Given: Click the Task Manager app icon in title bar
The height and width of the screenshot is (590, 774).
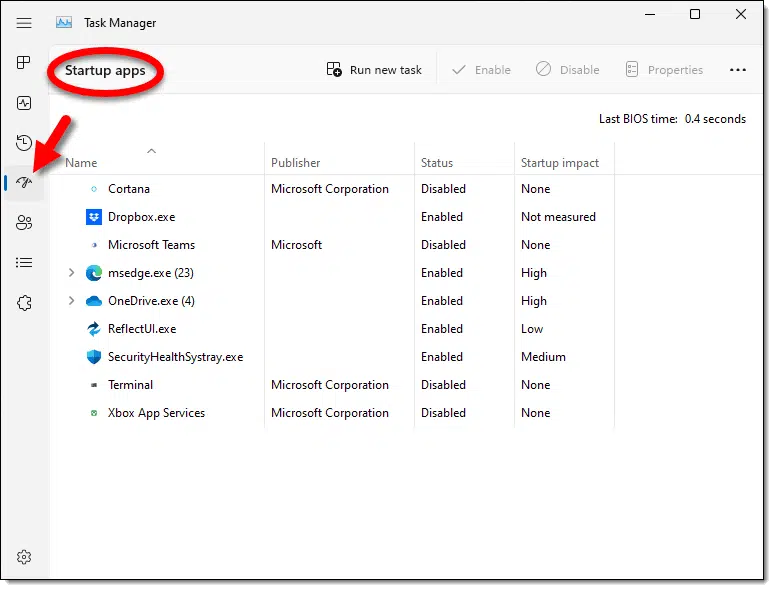Looking at the screenshot, I should click(64, 23).
